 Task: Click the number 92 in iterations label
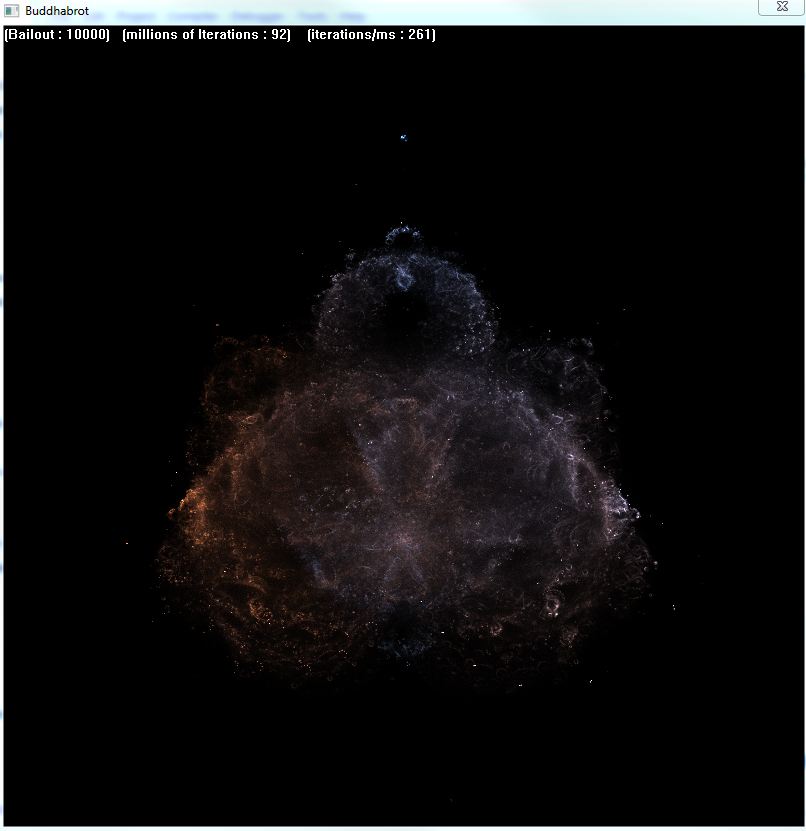coord(279,35)
